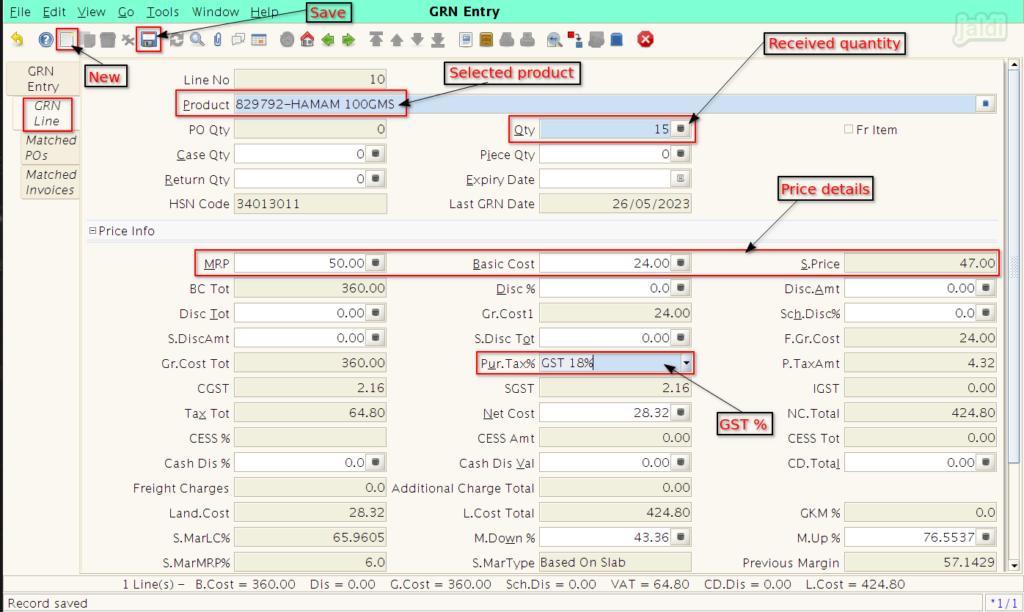Jump to first record arrow
This screenshot has width=1024, height=612.
376,40
